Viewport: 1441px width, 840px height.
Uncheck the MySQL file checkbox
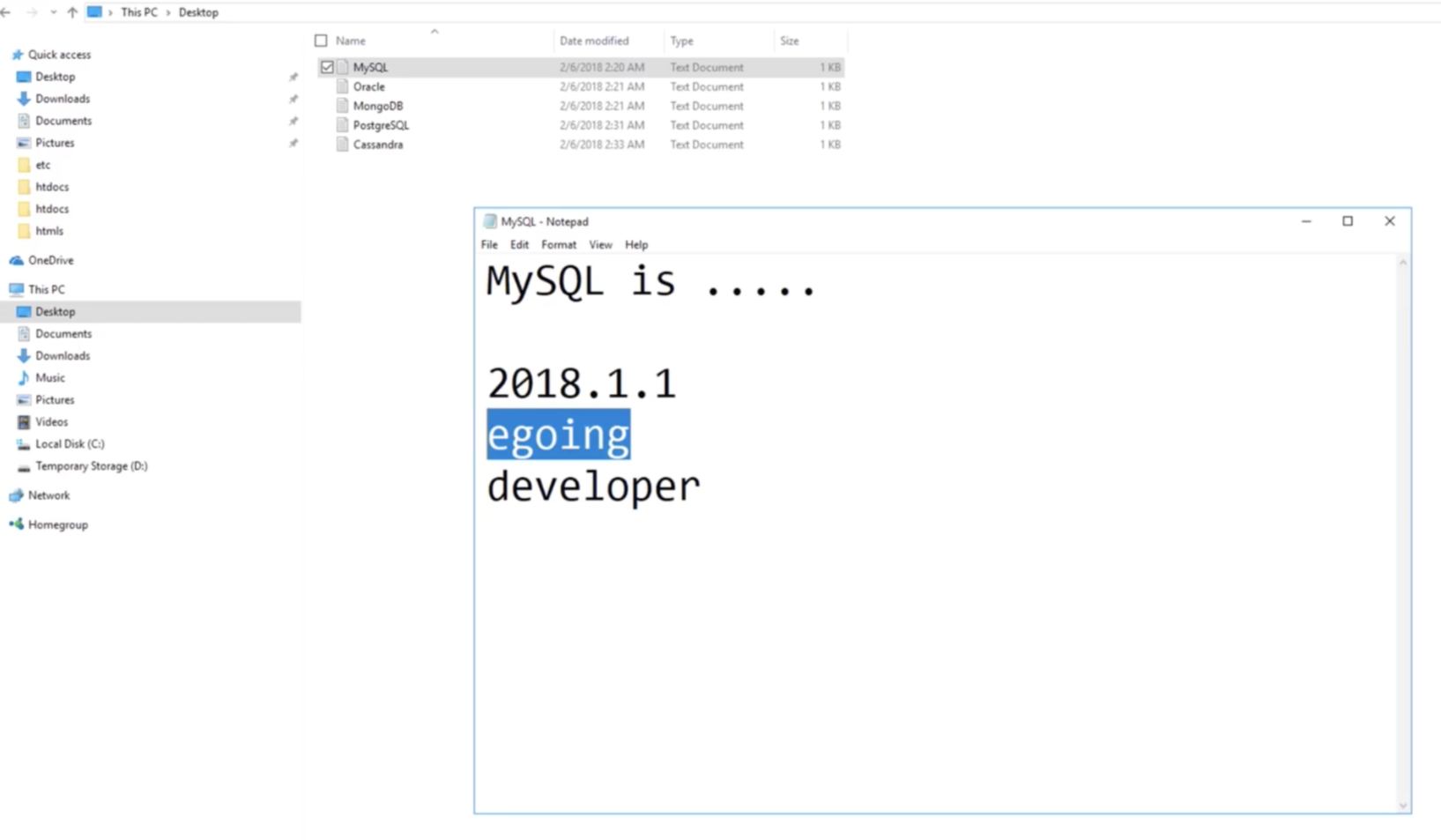pyautogui.click(x=327, y=67)
